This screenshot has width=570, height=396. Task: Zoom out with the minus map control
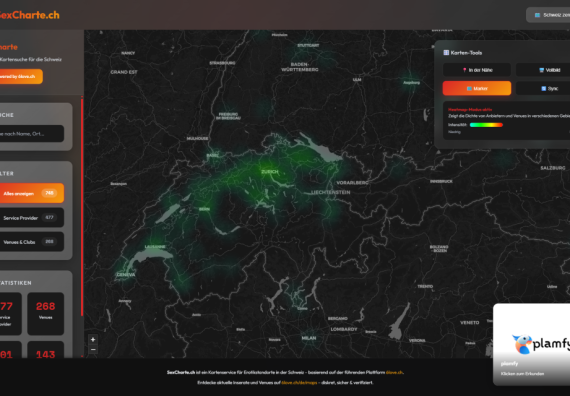93,349
